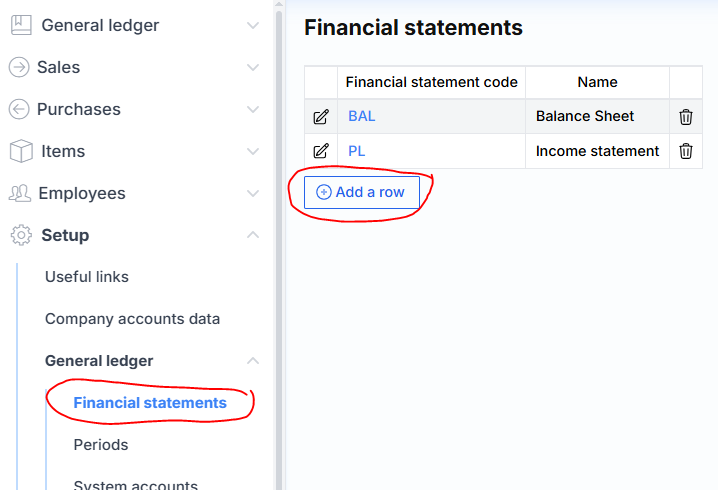718x490 pixels.
Task: Expand the Sales menu chevron
Action: coord(253,67)
